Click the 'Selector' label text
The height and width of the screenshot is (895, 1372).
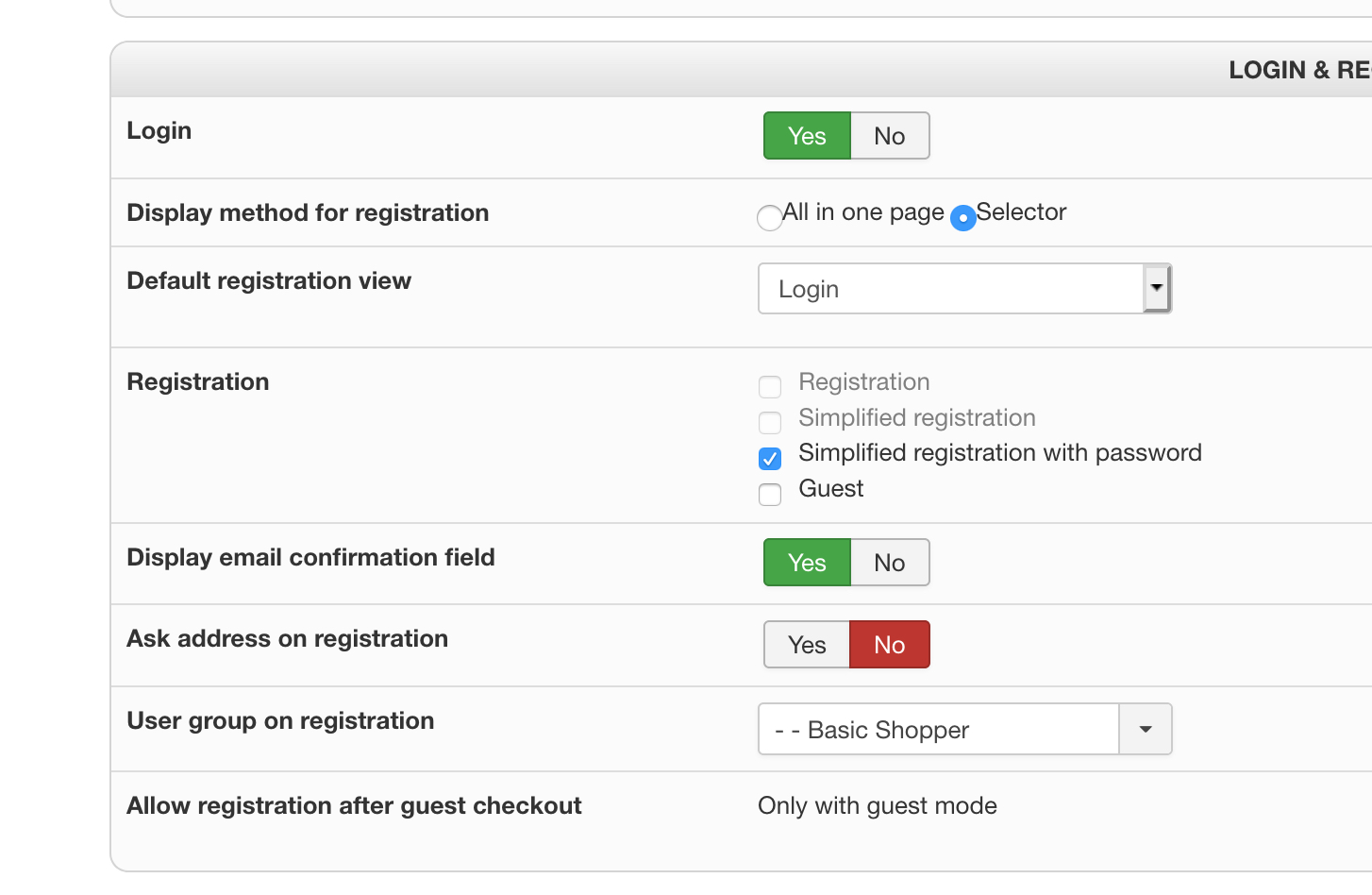[x=1021, y=212]
